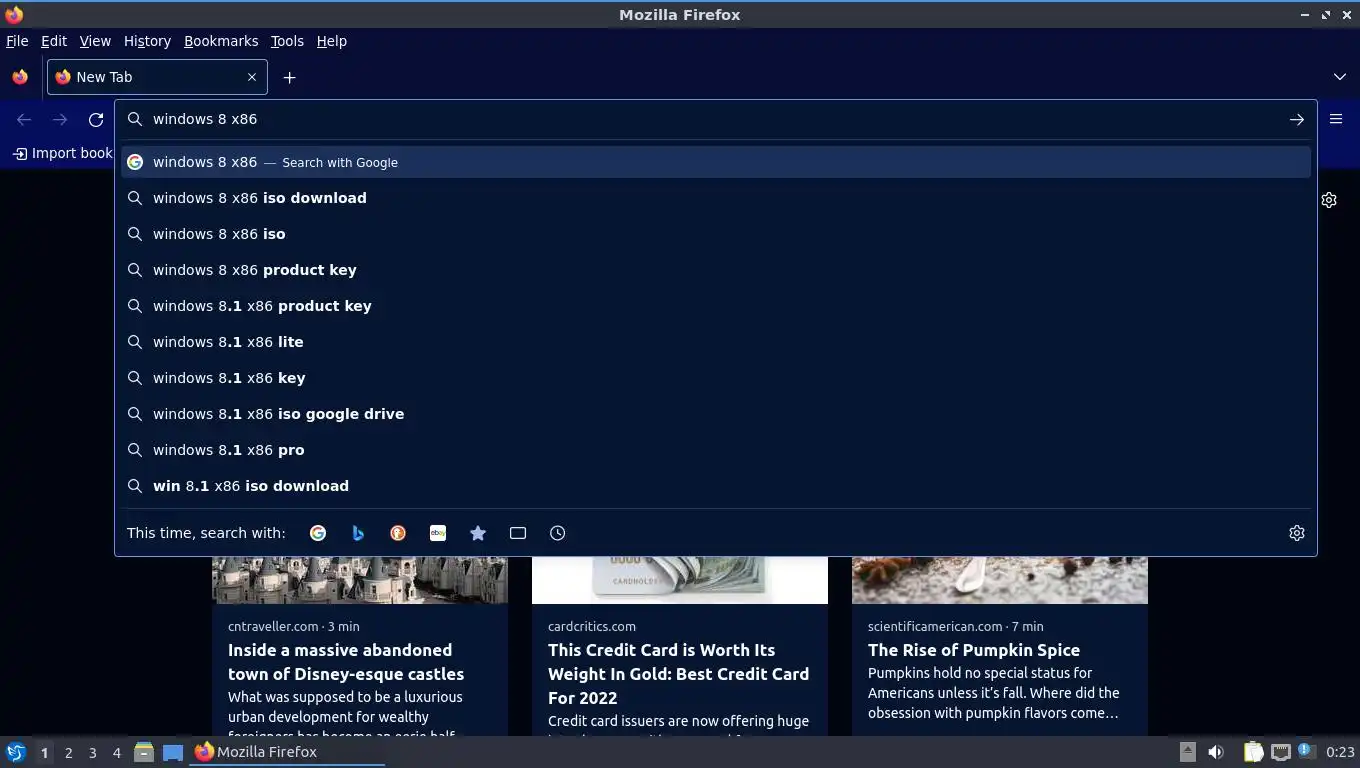Choose suggestion 'win 8.1 x86 iso download'

coord(716,486)
